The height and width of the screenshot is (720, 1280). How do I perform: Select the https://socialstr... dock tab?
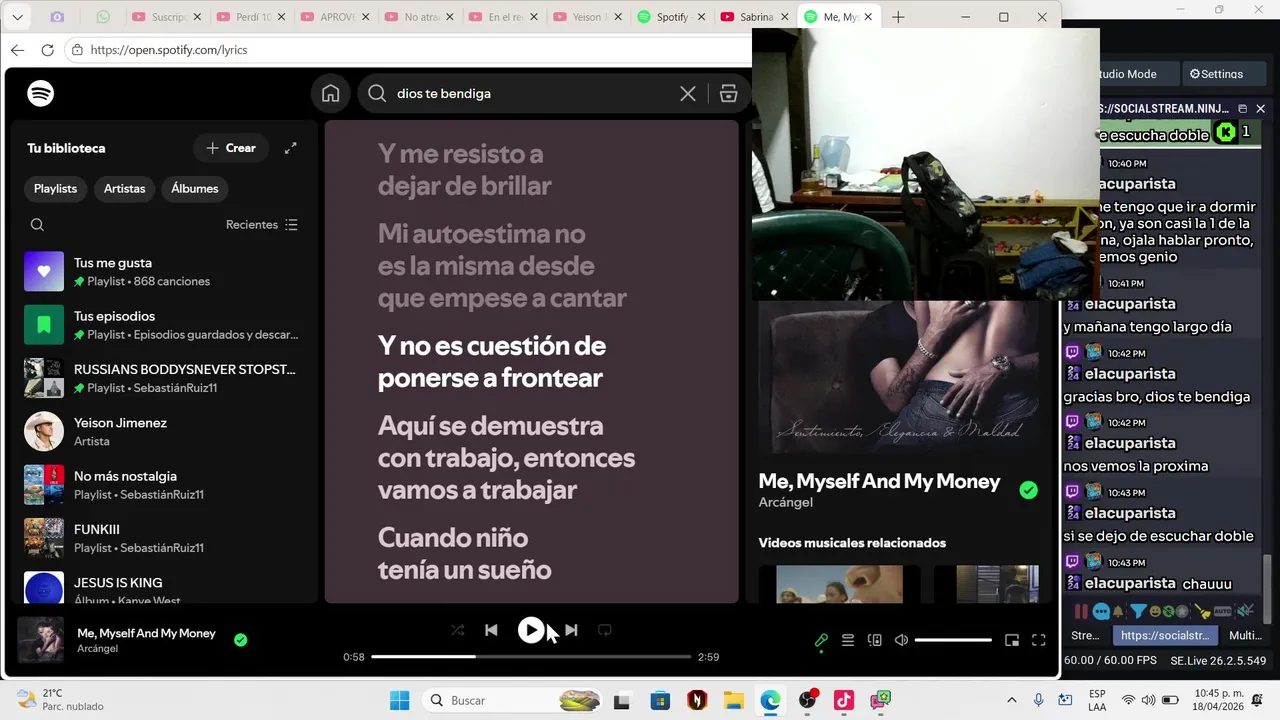pos(1165,635)
